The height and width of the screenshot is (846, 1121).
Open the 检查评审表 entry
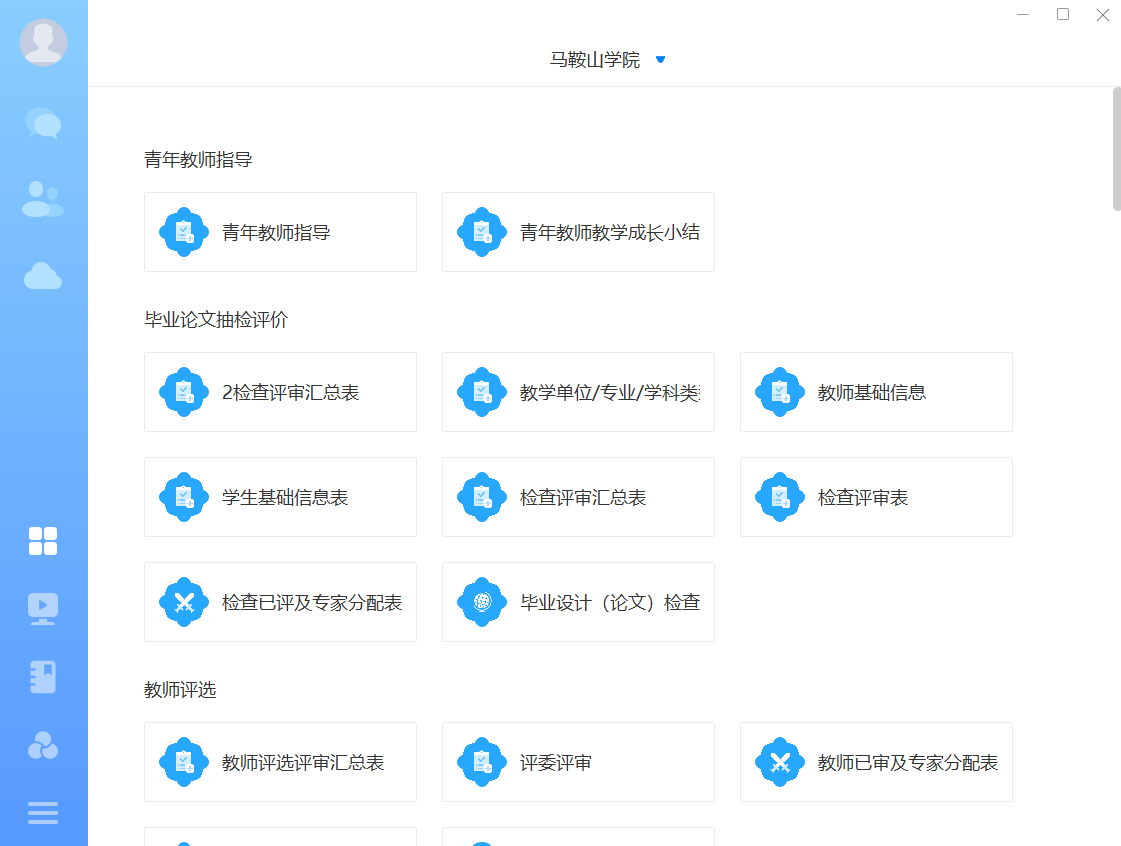876,497
